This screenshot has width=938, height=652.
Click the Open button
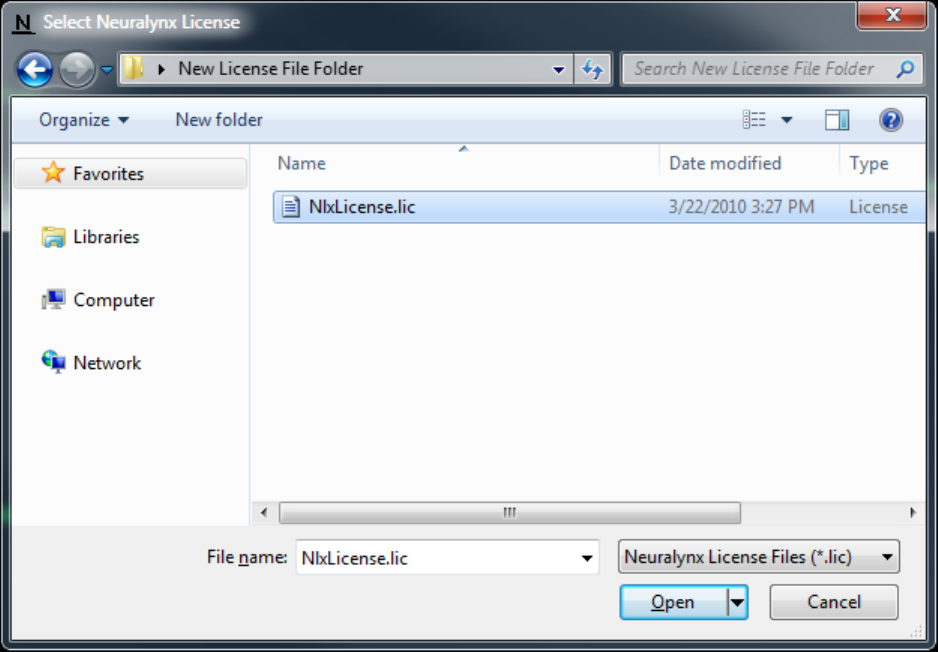pos(674,602)
